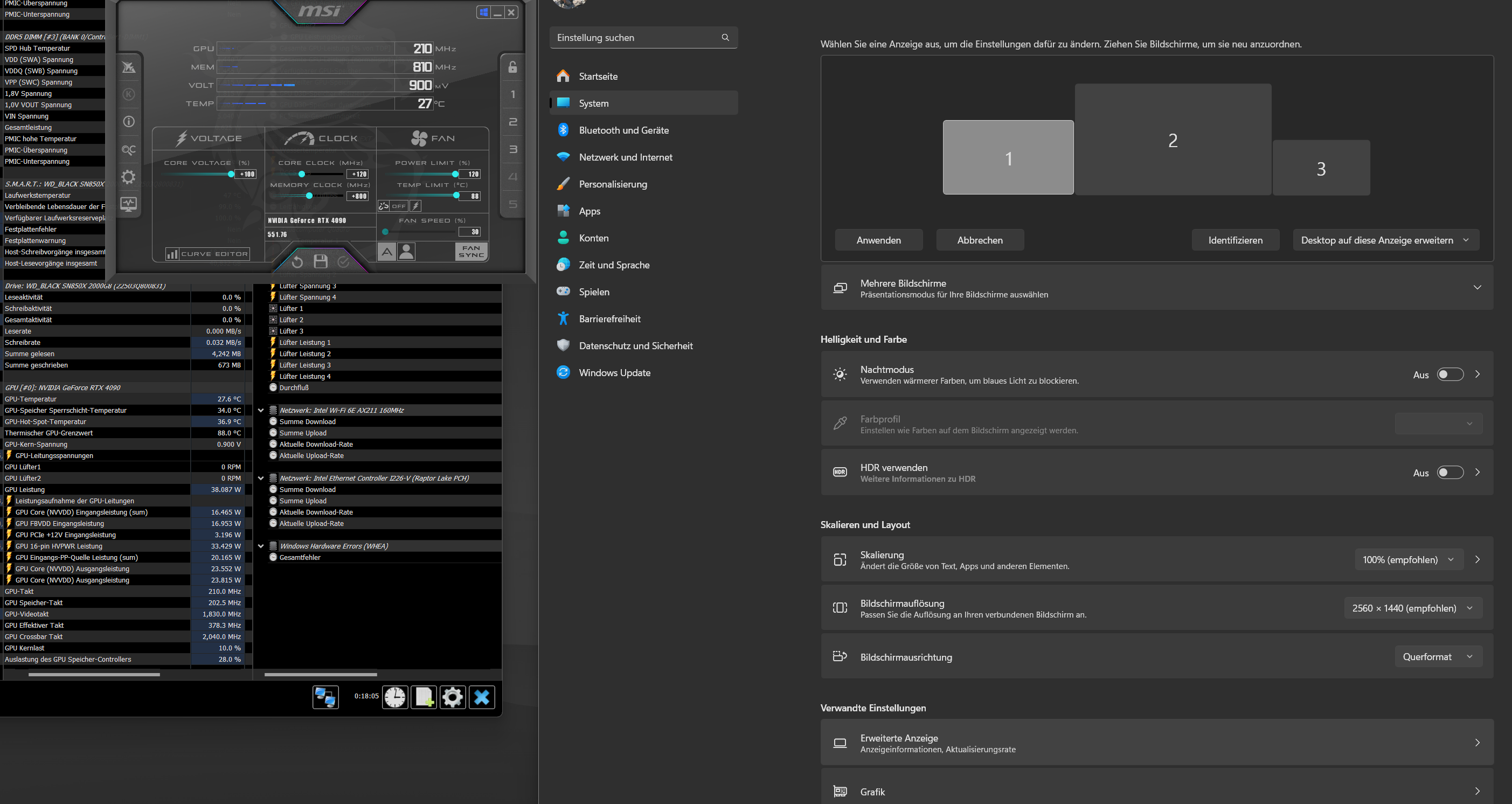The height and width of the screenshot is (804, 1512).
Task: Click the Afterburner save profile floppy icon
Action: tap(321, 262)
